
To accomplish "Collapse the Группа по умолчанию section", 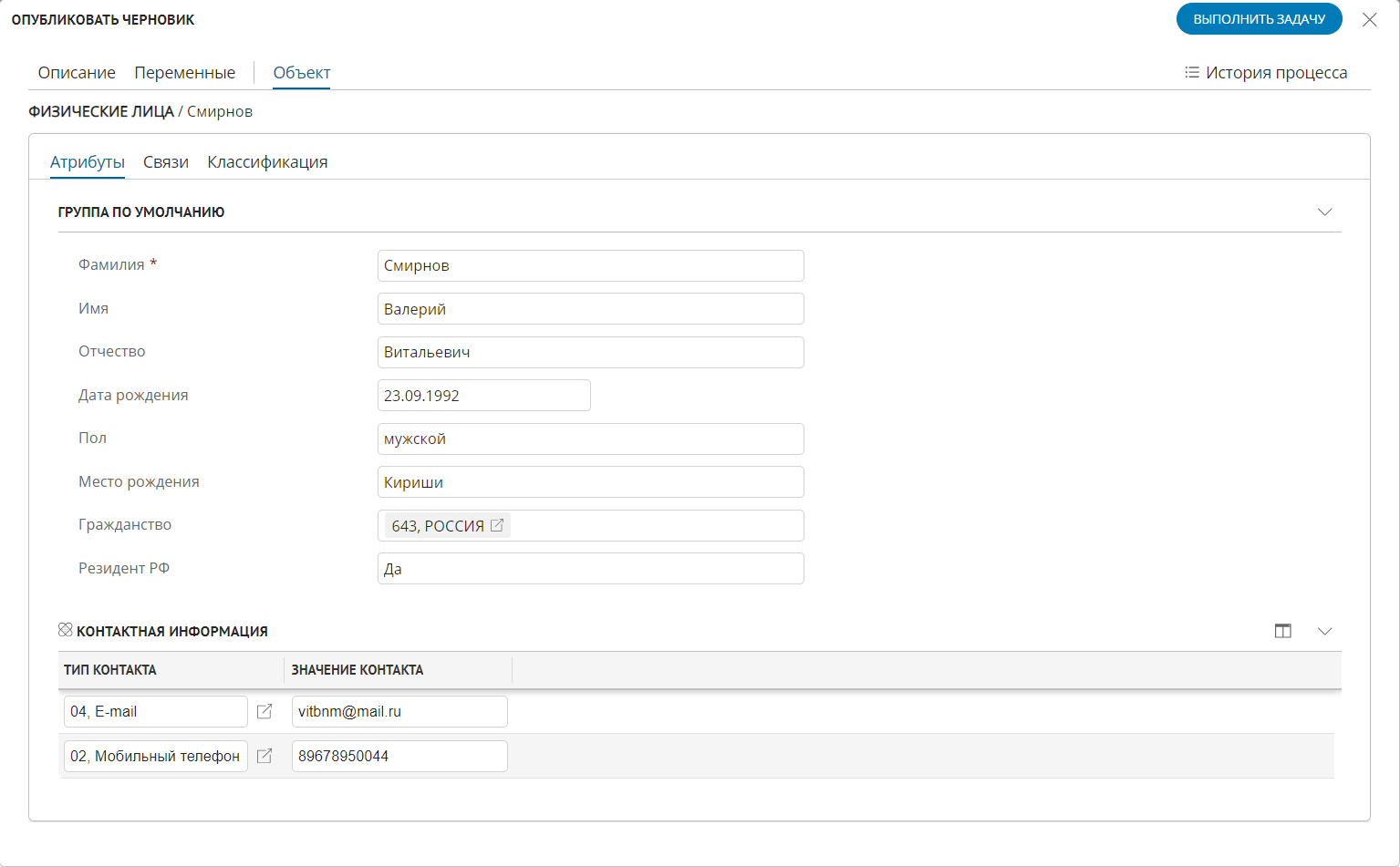I will 1324,212.
